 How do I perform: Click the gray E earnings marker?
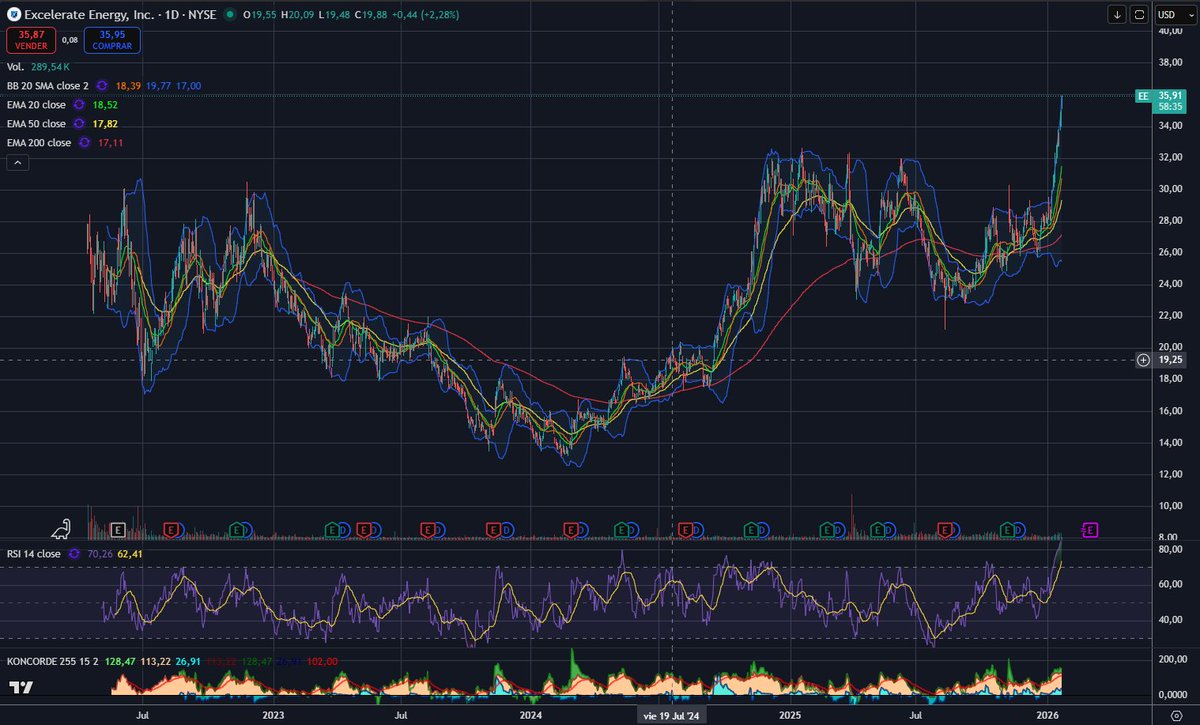point(118,529)
